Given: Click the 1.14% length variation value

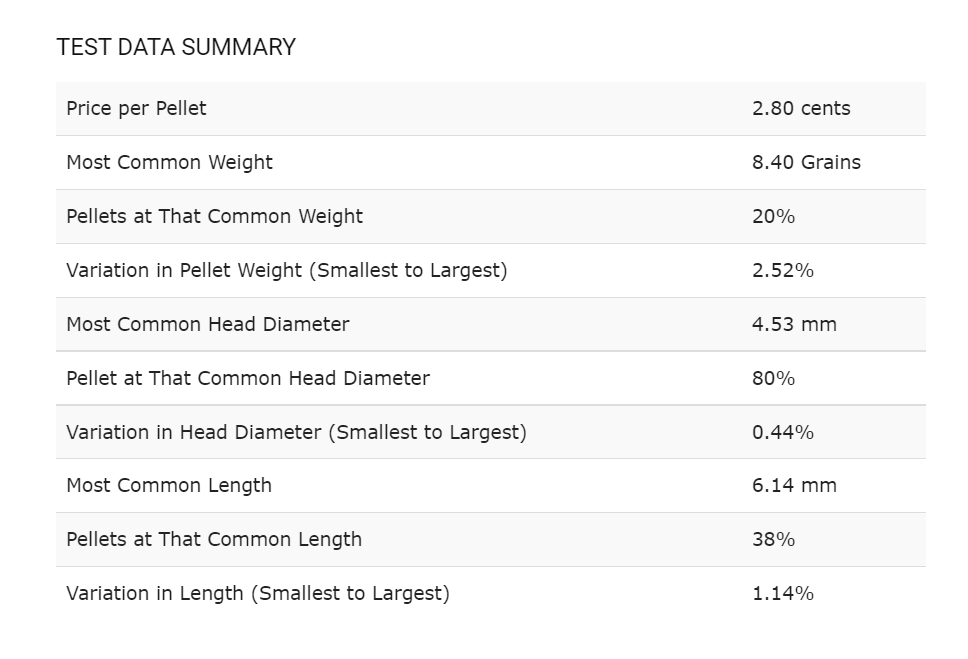Looking at the screenshot, I should tap(782, 593).
